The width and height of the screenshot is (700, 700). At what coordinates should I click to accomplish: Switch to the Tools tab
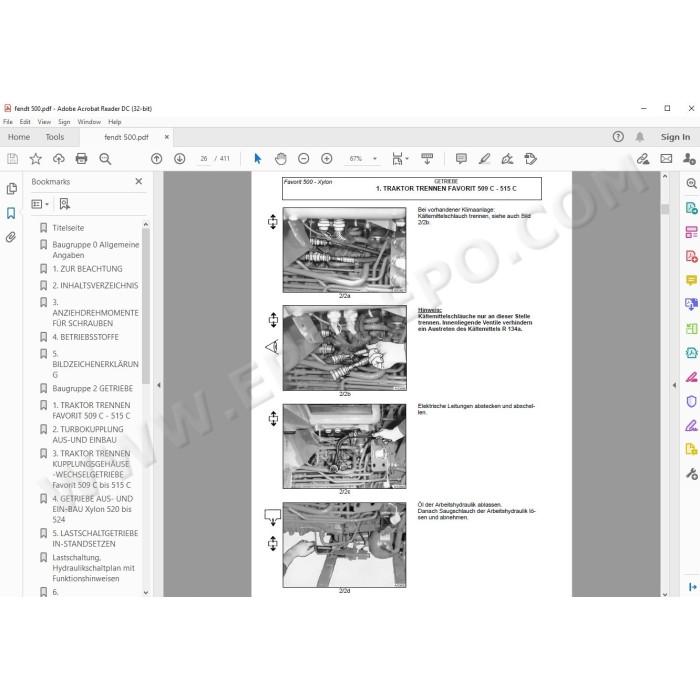[x=55, y=137]
